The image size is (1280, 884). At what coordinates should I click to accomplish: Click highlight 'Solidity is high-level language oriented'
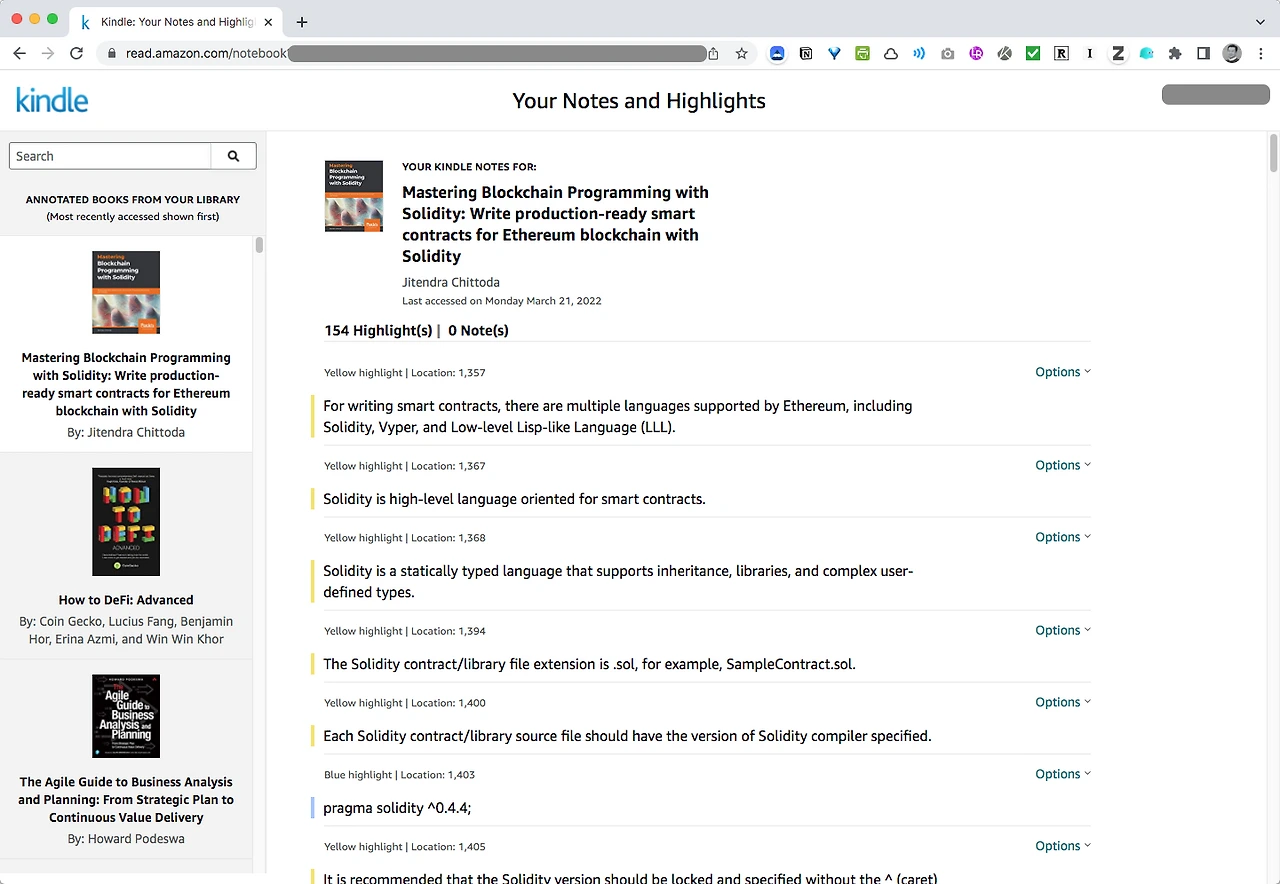514,499
